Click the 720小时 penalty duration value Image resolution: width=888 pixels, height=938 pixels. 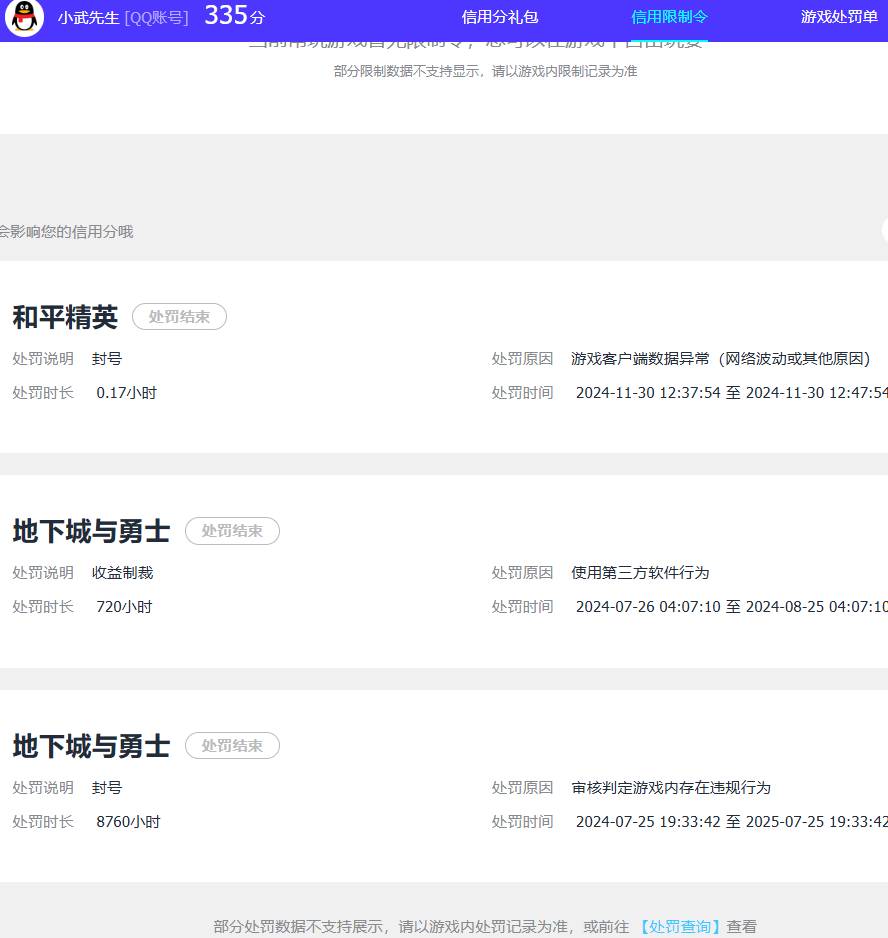pyautogui.click(x=124, y=606)
